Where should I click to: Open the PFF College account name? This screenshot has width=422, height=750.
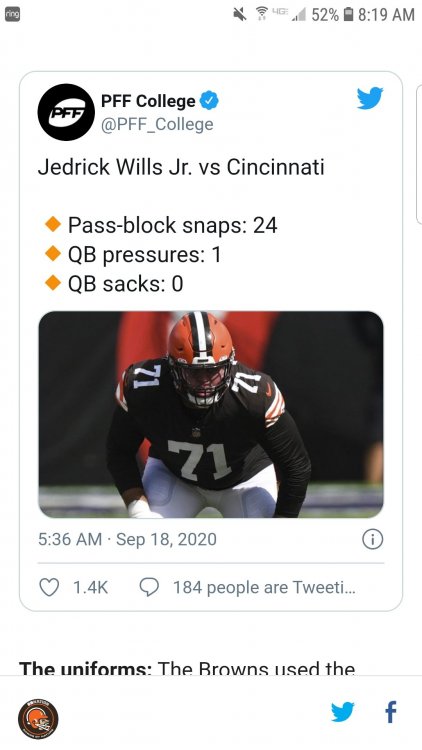(x=148, y=101)
